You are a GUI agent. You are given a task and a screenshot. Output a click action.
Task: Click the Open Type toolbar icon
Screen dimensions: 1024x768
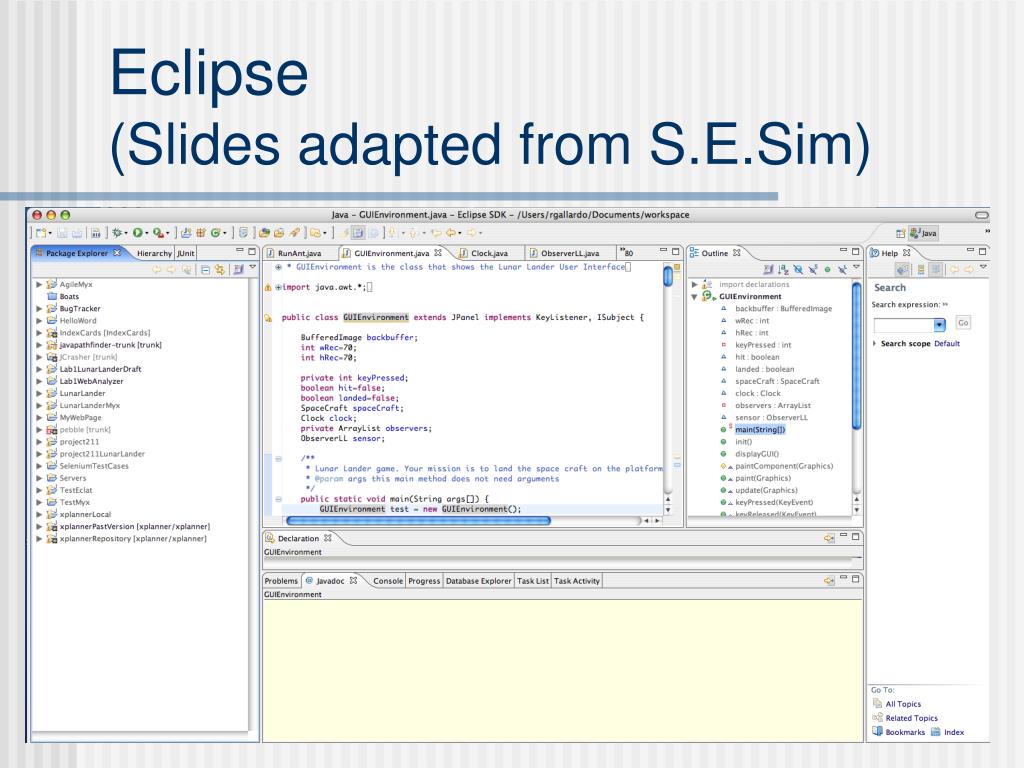[264, 233]
